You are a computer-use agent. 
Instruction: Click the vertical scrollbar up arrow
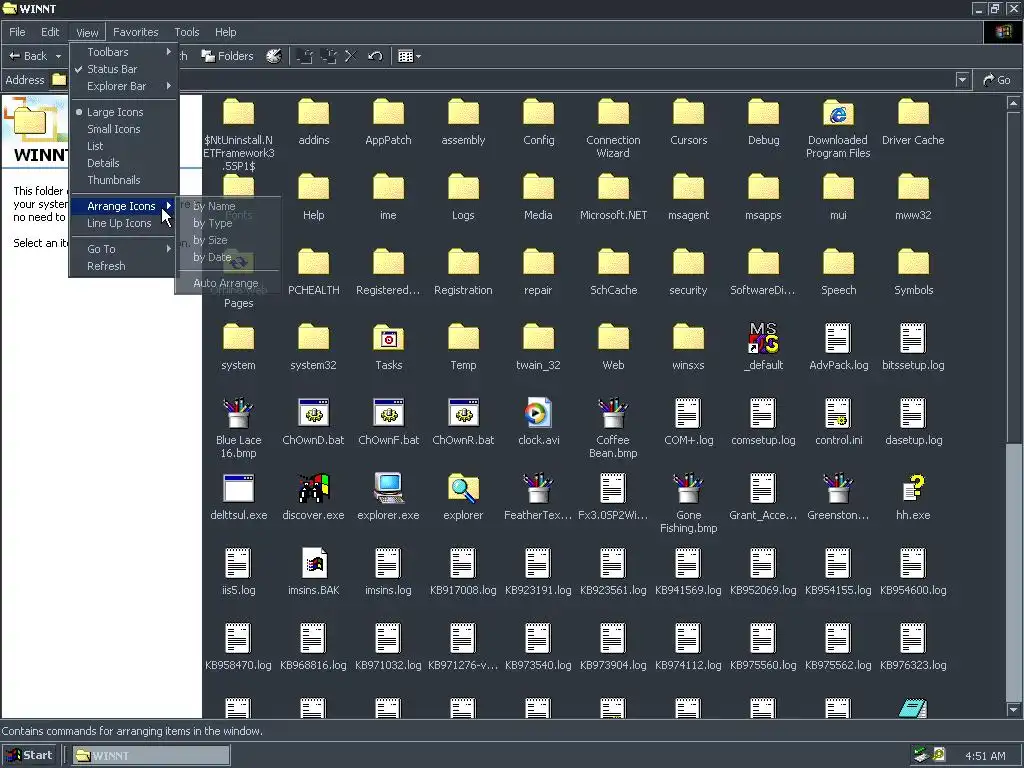point(1013,103)
